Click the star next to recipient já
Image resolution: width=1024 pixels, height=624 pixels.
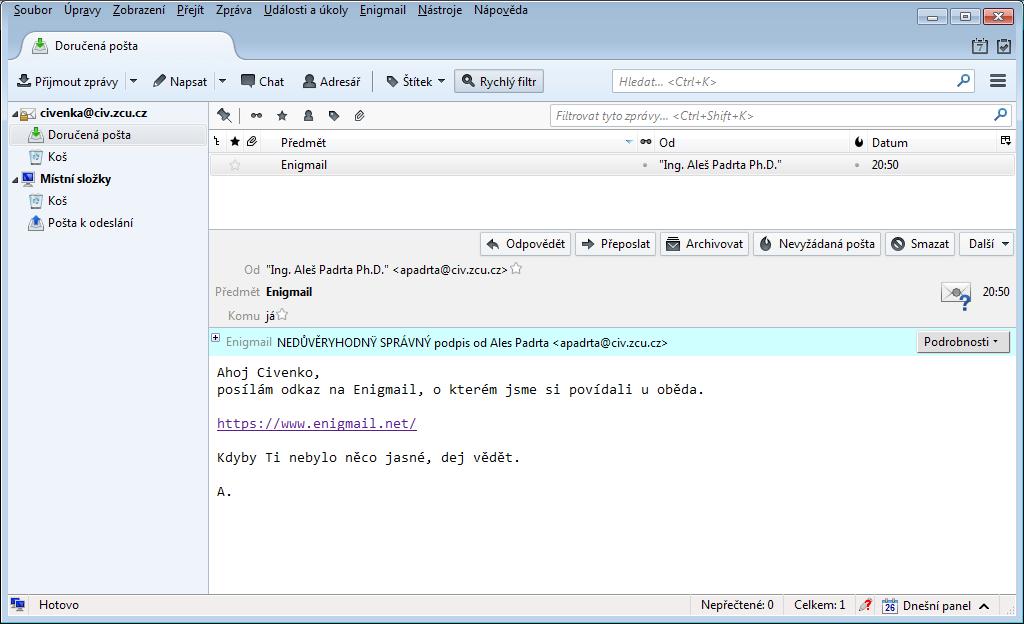(x=282, y=315)
